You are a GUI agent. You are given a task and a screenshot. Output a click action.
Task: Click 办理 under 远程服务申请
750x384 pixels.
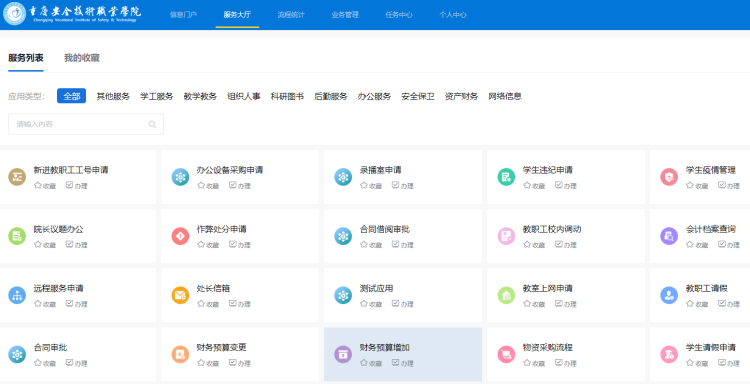click(77, 304)
